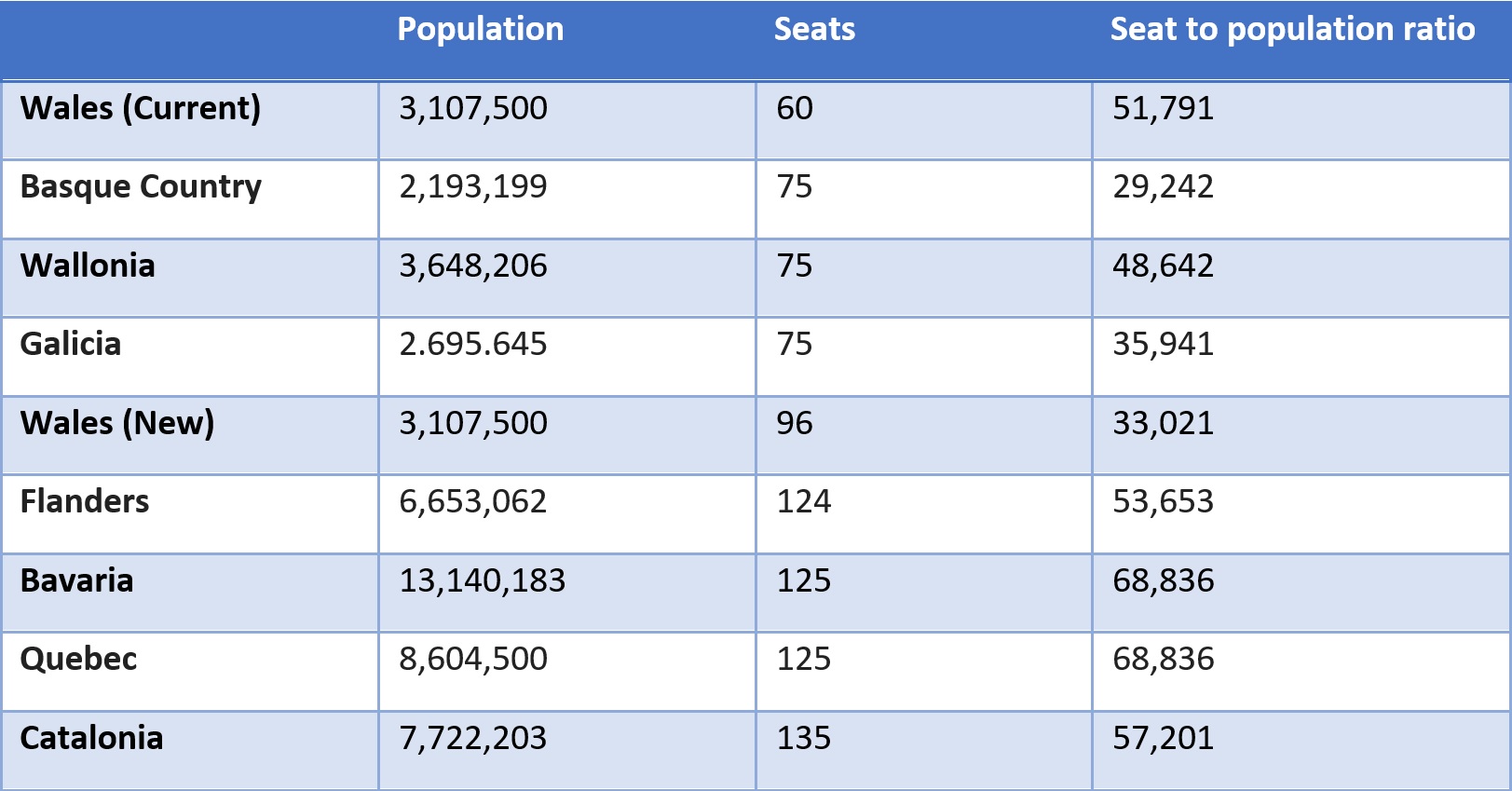
Task: Select the Wales (Current) row label
Action: tap(141, 108)
